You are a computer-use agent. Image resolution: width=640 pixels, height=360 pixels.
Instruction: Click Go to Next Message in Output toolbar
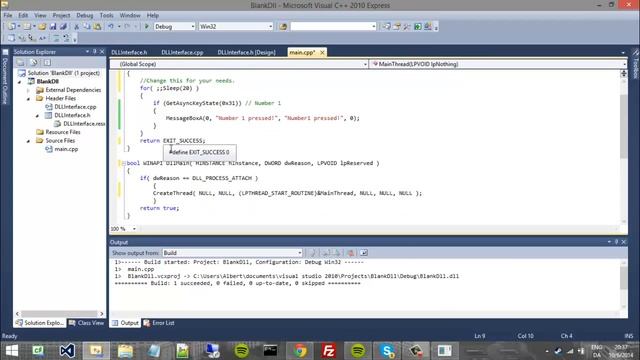(337, 253)
